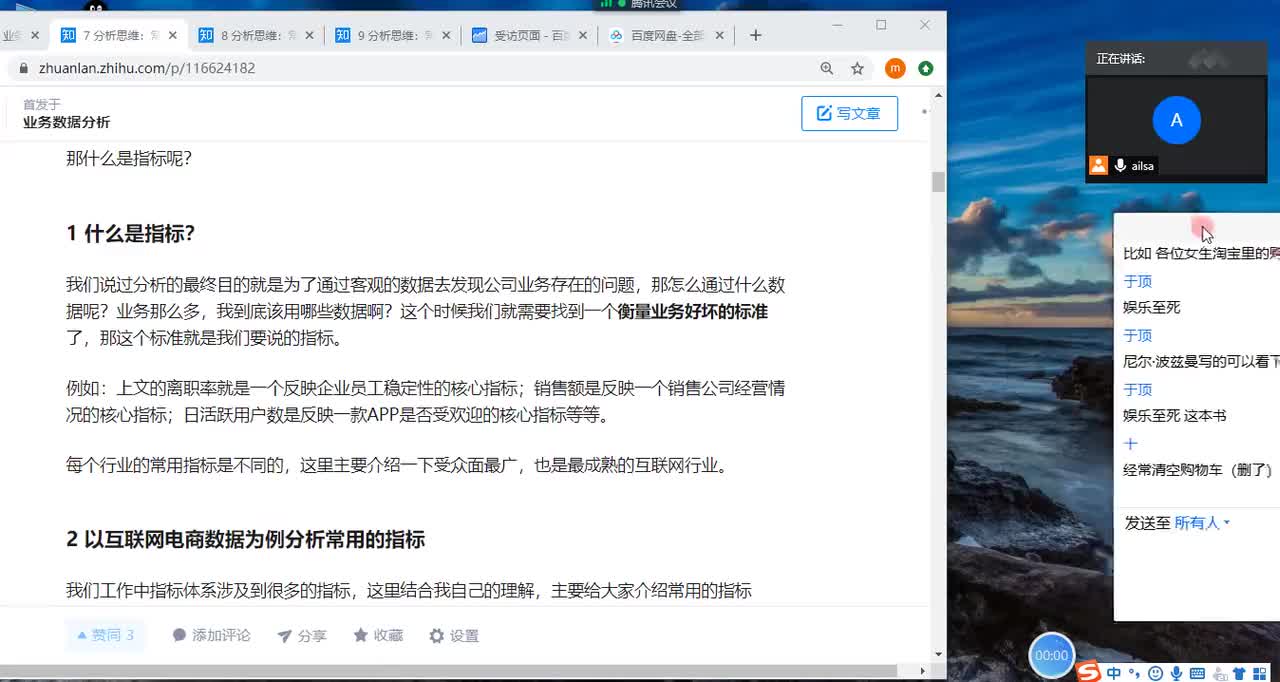Open the Sogou soft keyboard icon
Screen dimensions: 1280x682
coord(1198,674)
